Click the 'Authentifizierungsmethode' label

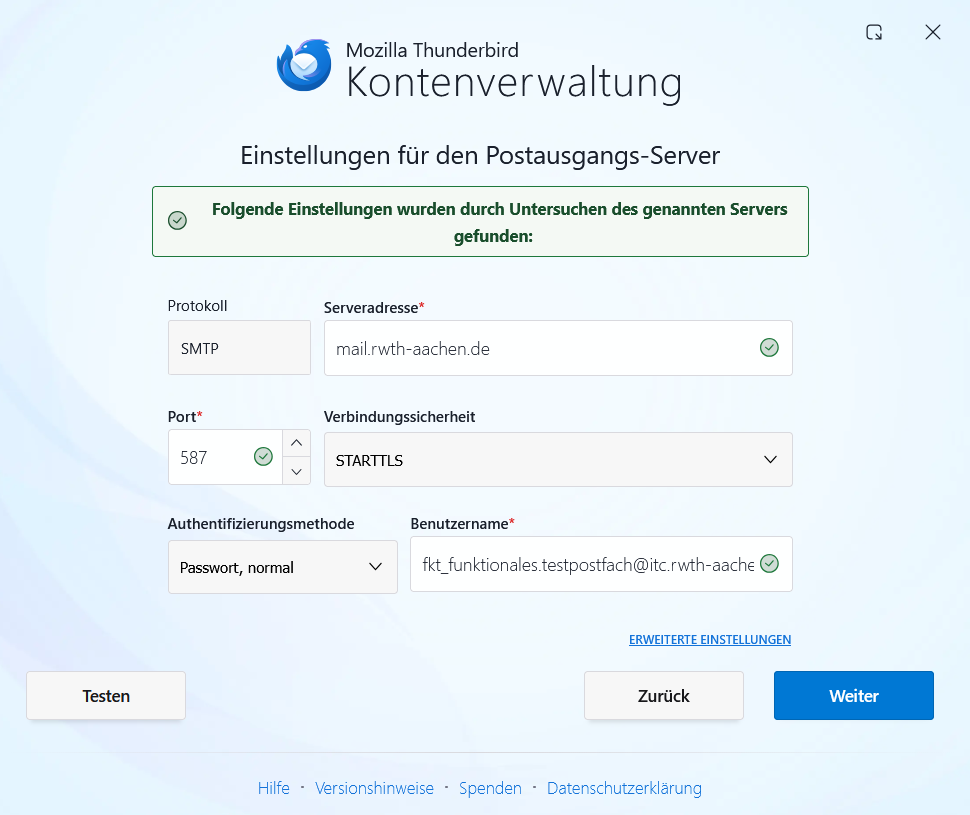(261, 524)
